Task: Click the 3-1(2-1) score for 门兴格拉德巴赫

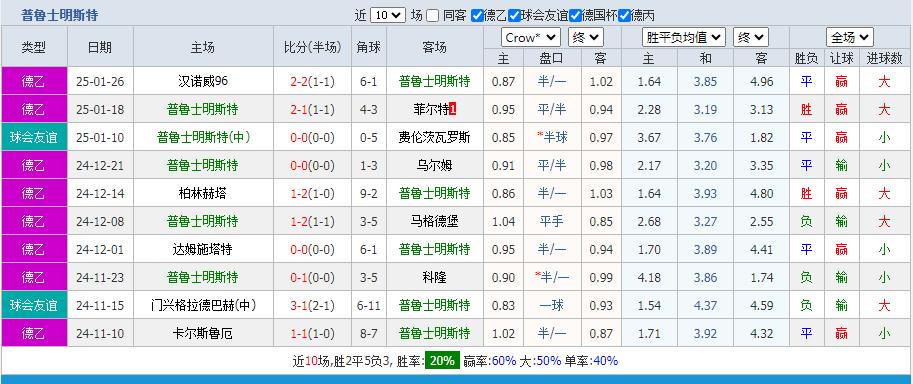Action: click(312, 305)
